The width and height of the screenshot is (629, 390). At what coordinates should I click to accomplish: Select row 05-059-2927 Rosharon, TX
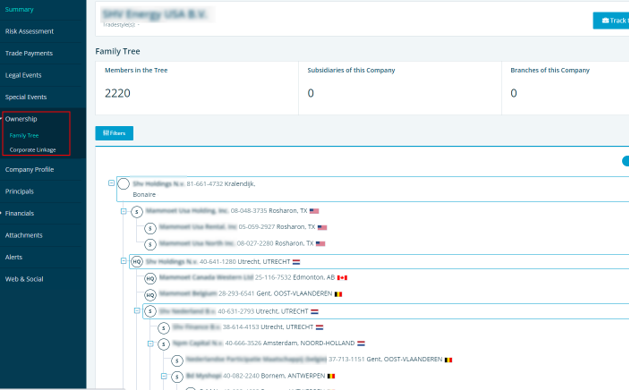[x=243, y=228]
